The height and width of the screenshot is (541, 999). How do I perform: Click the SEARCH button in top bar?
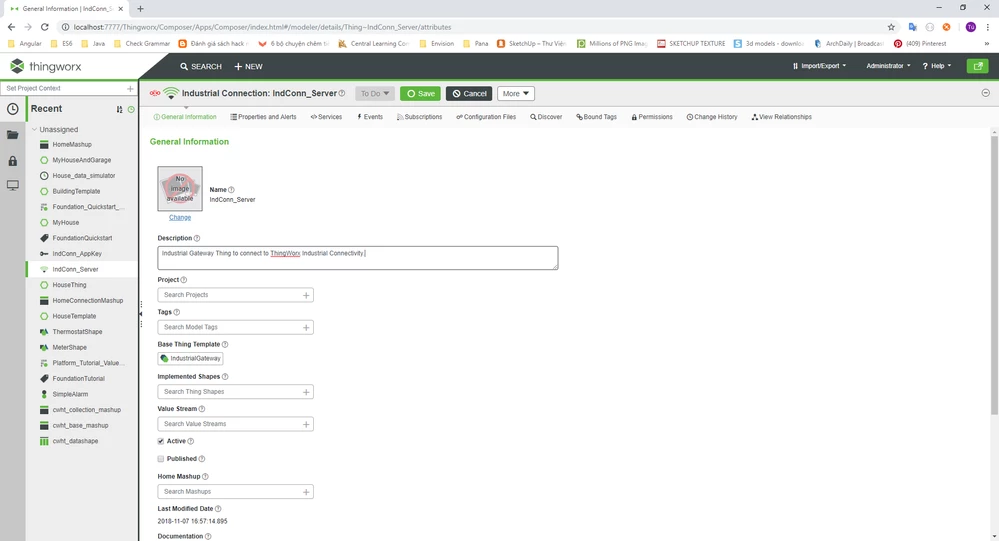pyautogui.click(x=201, y=66)
